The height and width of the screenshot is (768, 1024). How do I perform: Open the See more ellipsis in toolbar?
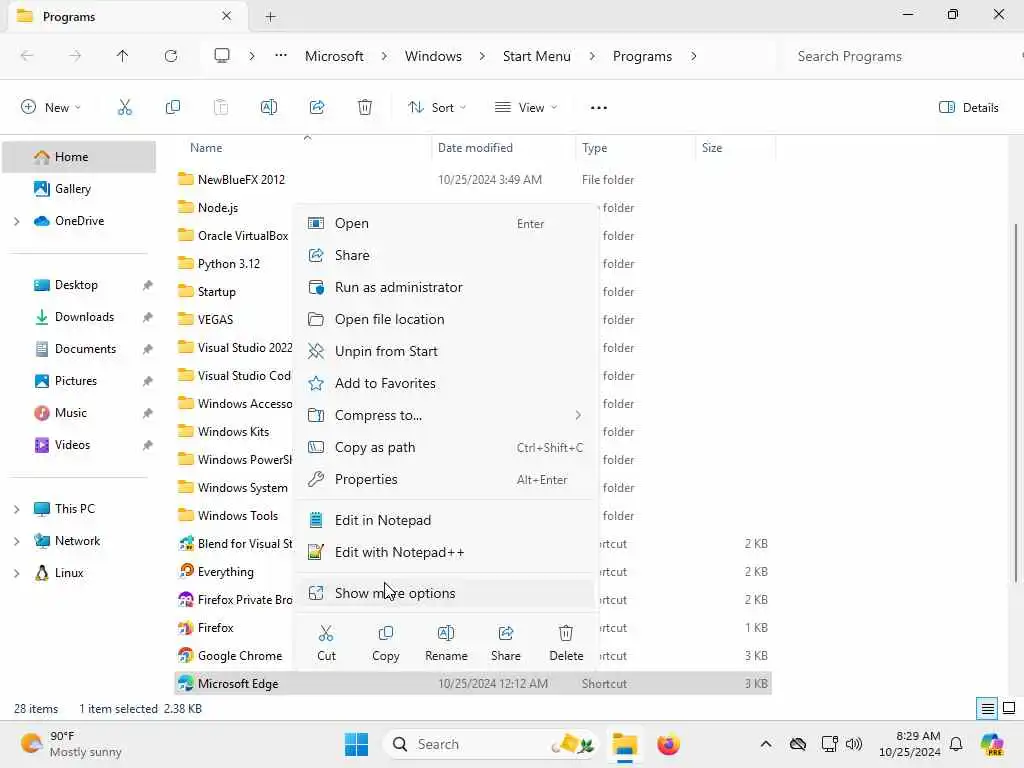(598, 108)
